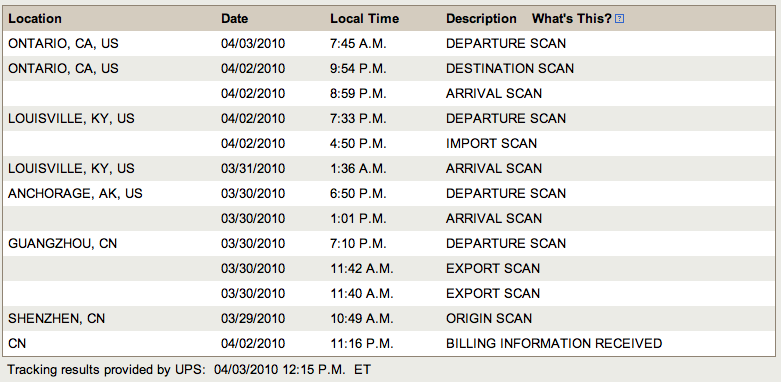781x382 pixels.
Task: Click the IMPORT SCAN description
Action: click(492, 143)
